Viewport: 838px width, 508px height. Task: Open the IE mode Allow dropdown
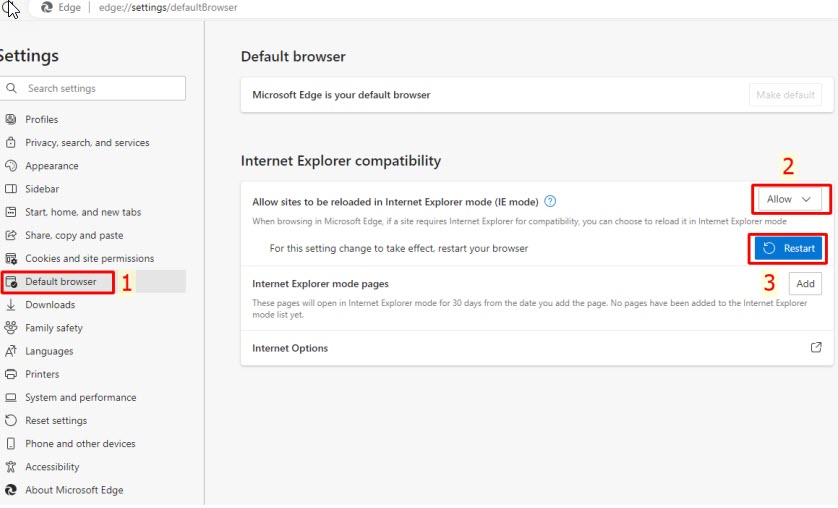click(790, 200)
